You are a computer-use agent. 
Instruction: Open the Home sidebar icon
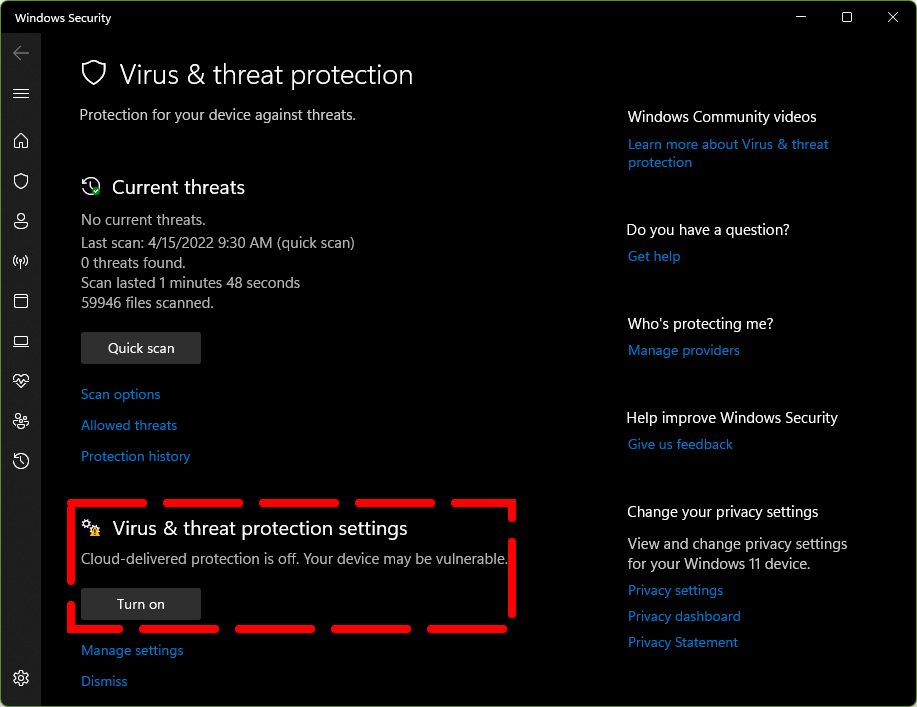click(x=21, y=141)
